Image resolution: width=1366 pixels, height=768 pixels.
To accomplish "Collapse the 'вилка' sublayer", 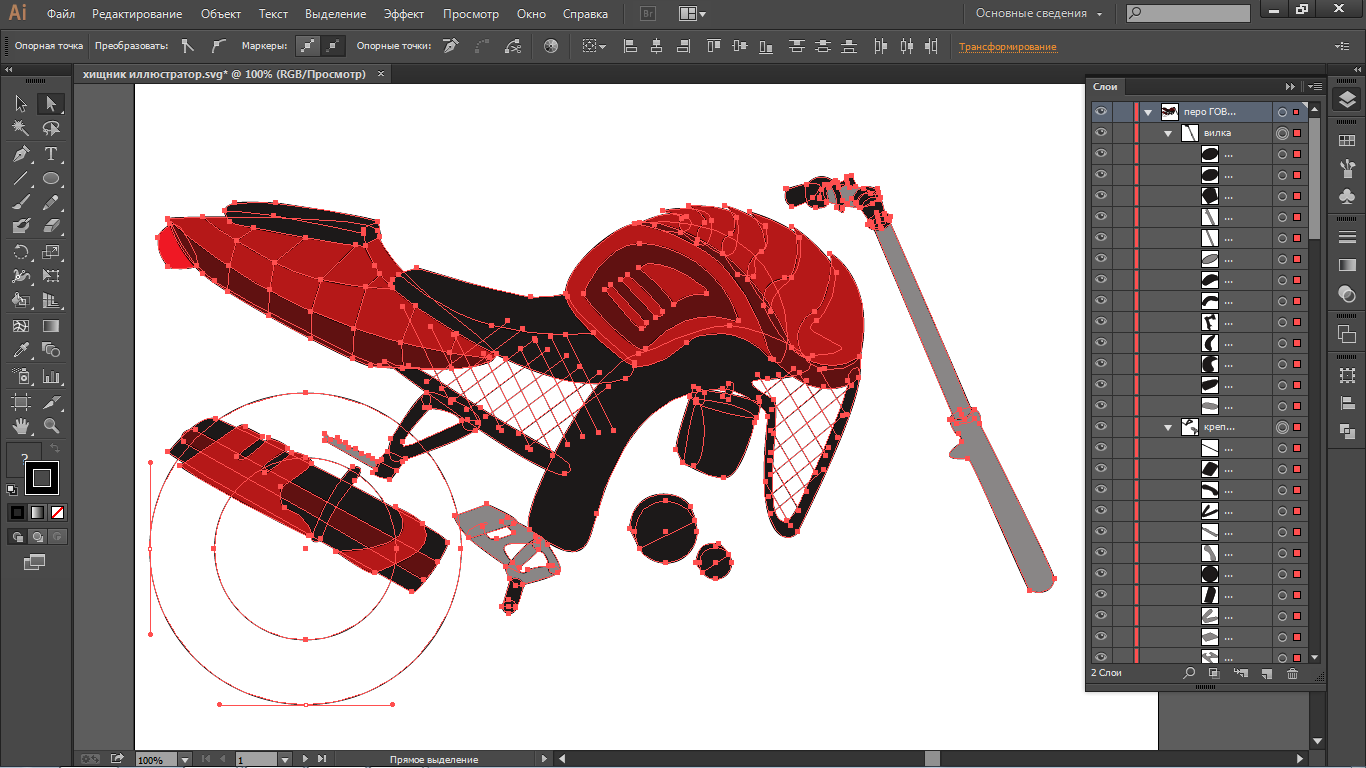I will coord(1168,133).
